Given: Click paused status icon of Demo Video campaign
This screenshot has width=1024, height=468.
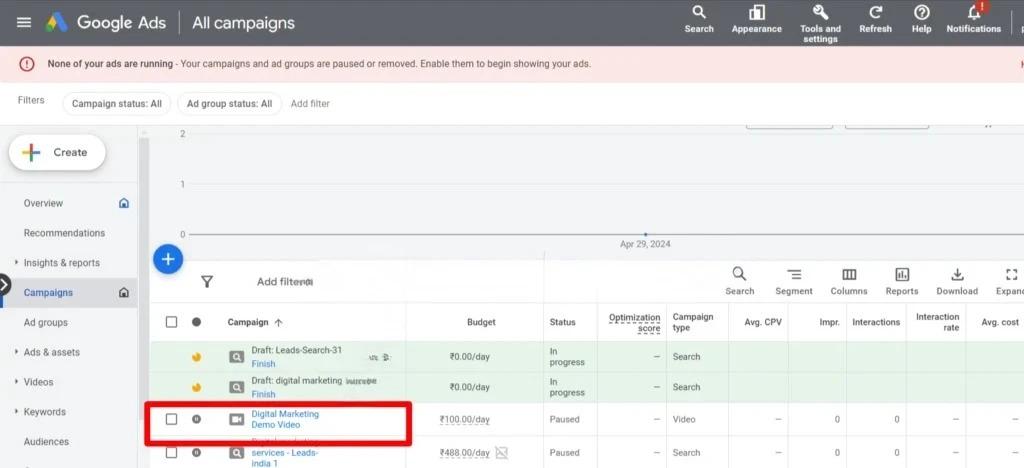Looking at the screenshot, I should click(196, 419).
